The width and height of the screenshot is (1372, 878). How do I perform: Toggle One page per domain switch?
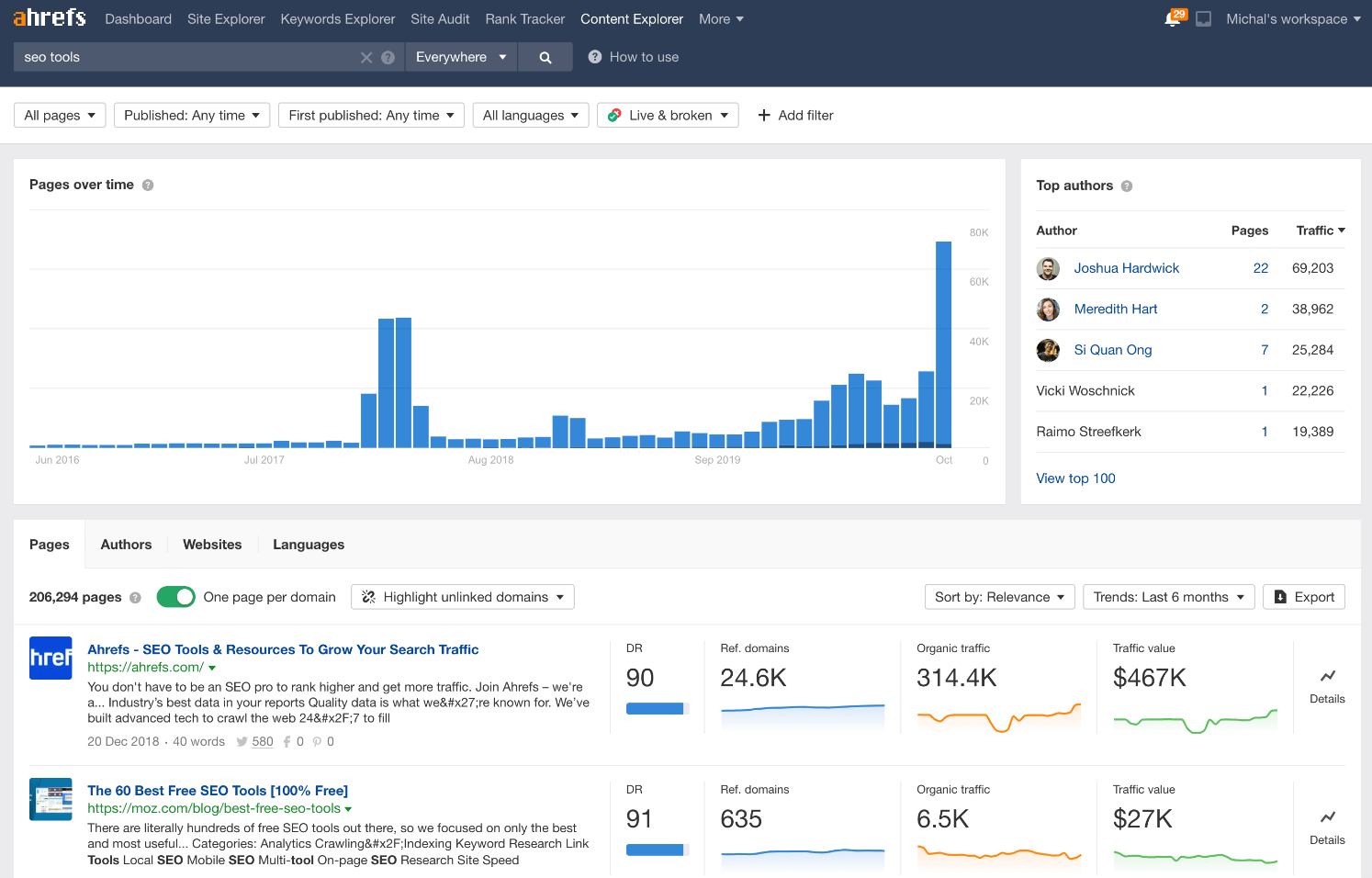coord(175,597)
